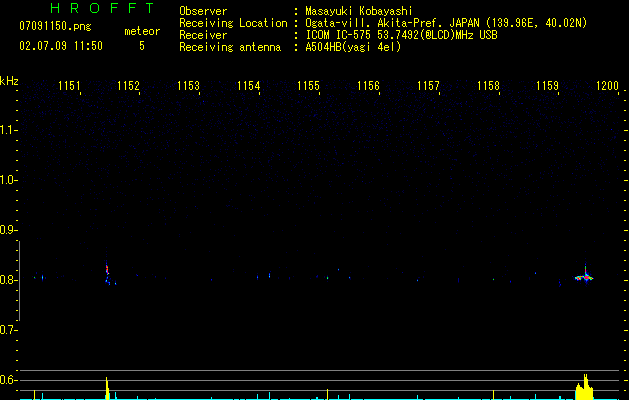Click the 1154 time axis label
Image resolution: width=629 pixels, height=400 pixels.
(248, 85)
